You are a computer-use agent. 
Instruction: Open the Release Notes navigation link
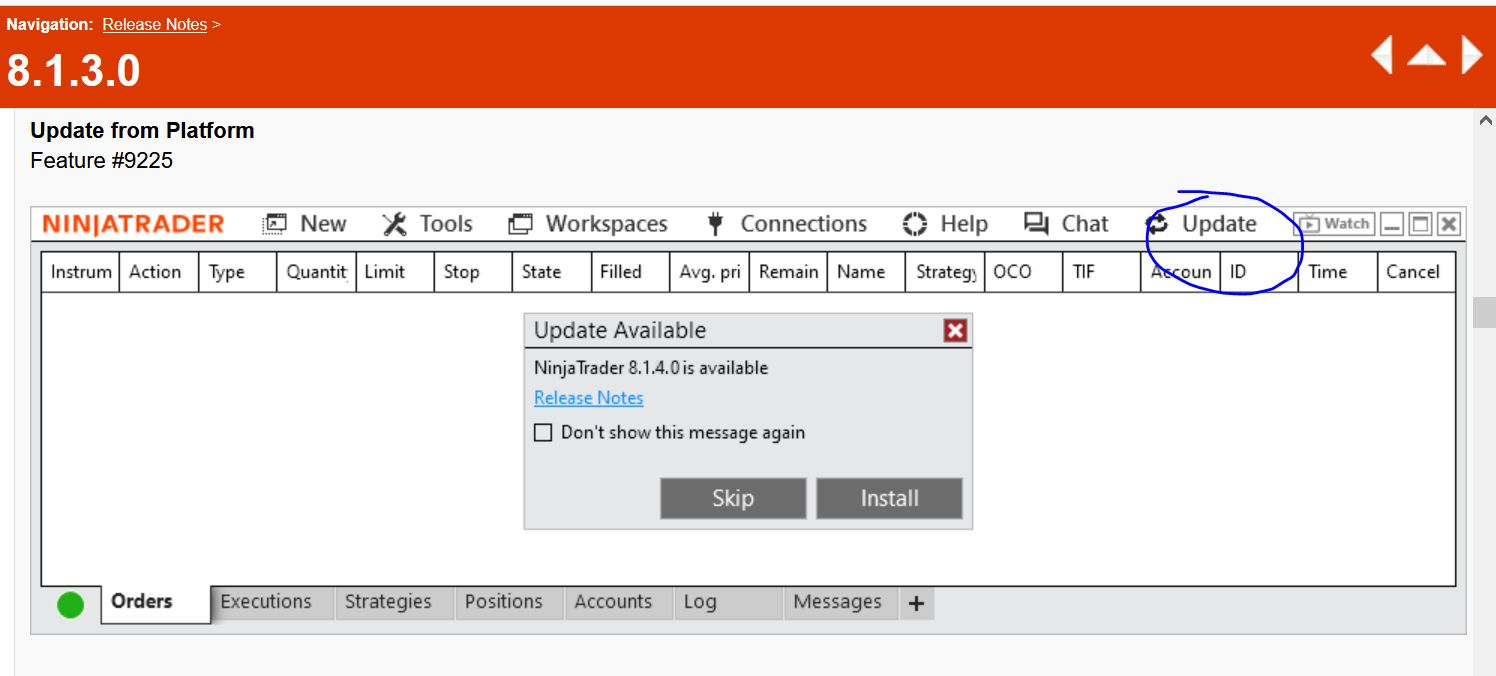point(155,24)
